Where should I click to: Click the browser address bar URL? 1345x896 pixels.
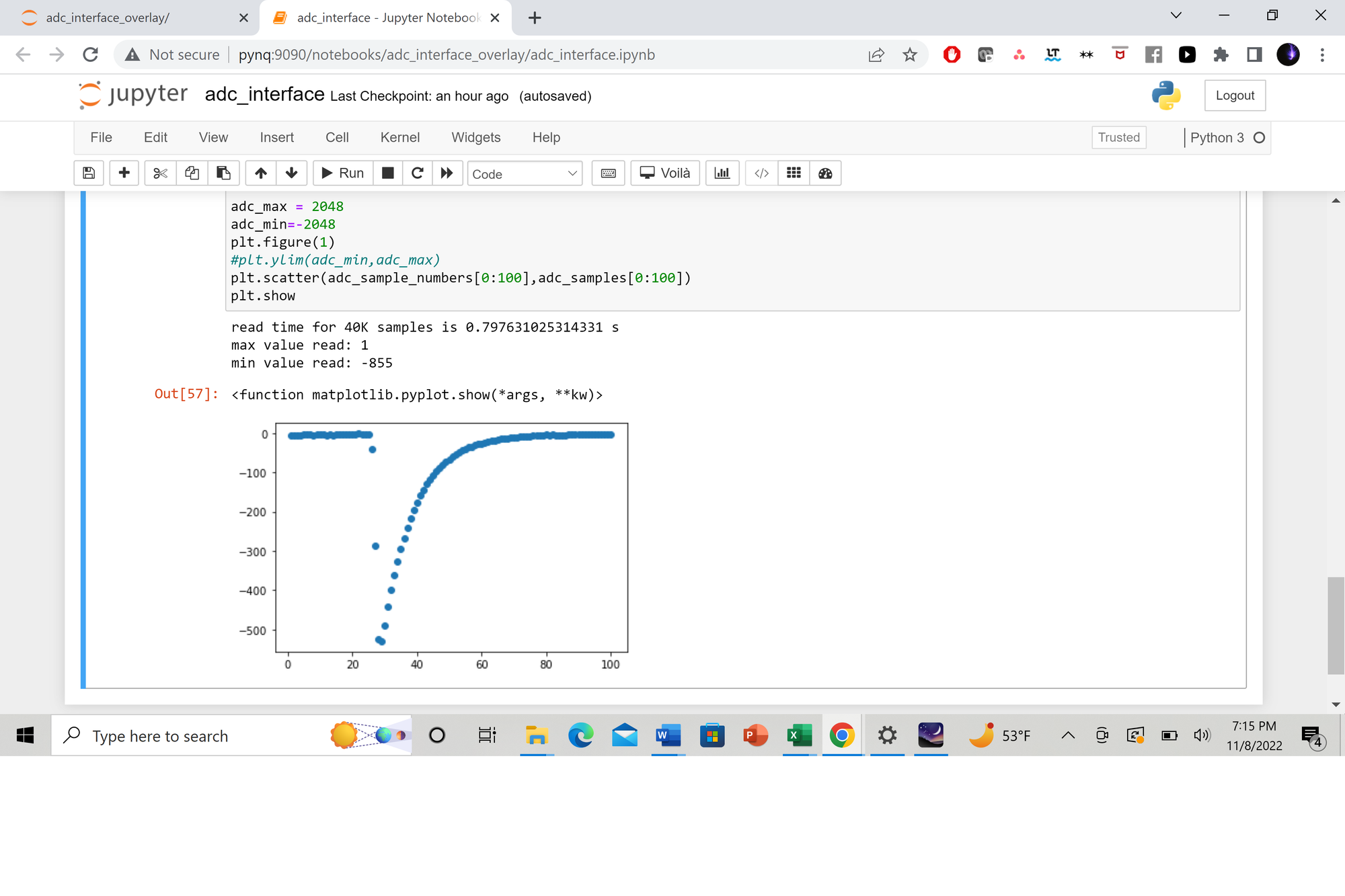click(x=447, y=55)
